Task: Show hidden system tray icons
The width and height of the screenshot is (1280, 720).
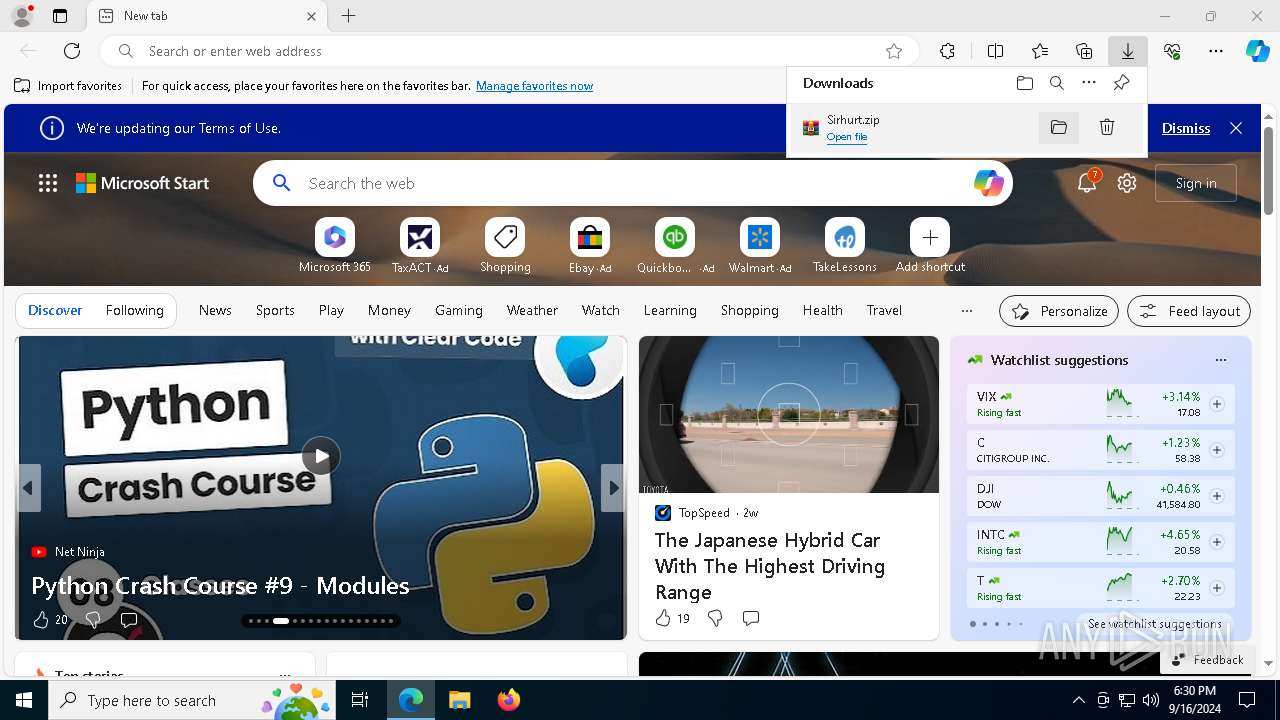Action: (1078, 700)
